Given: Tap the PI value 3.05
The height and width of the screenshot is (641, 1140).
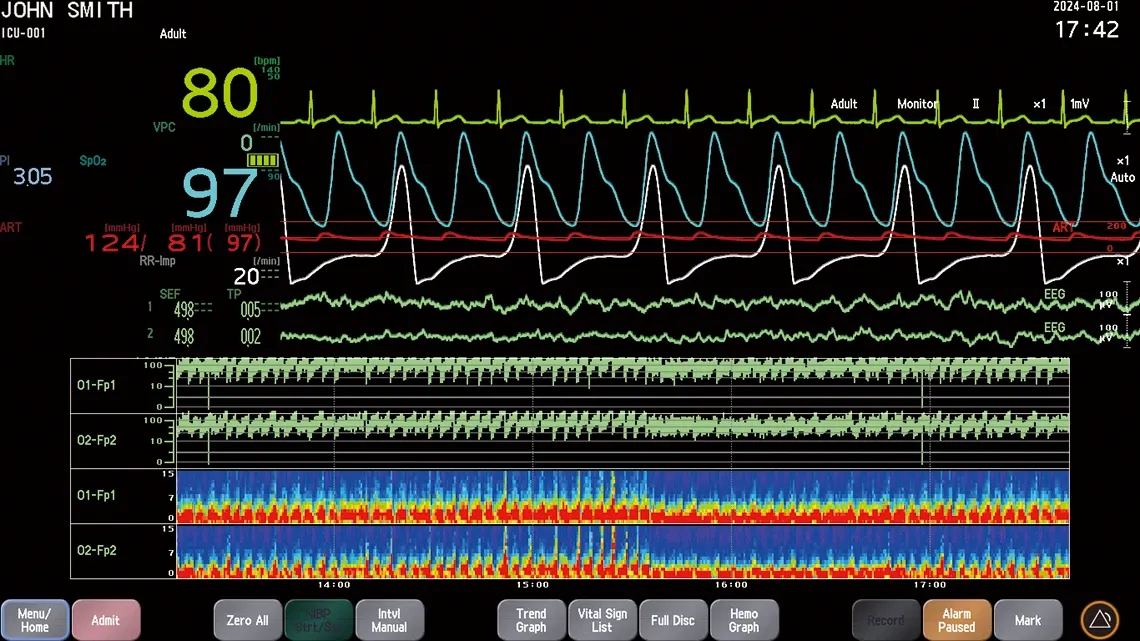Looking at the screenshot, I should point(33,177).
